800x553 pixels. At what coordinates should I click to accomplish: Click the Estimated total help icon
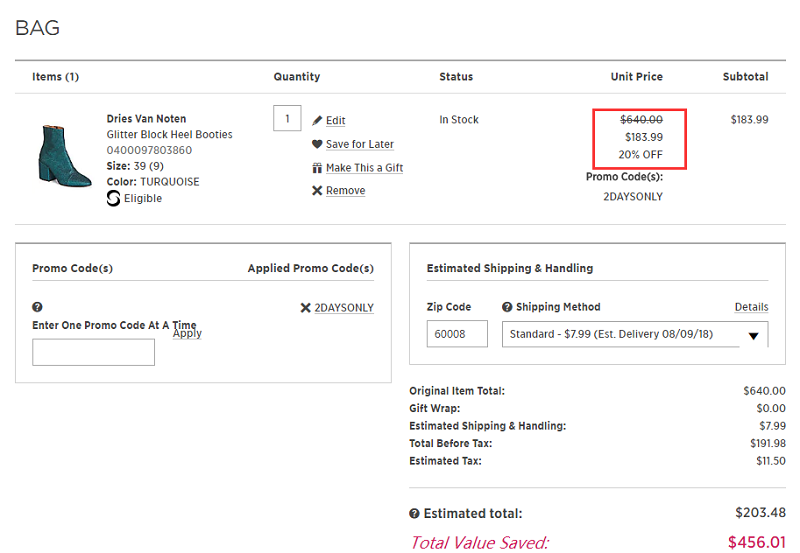pos(415,514)
